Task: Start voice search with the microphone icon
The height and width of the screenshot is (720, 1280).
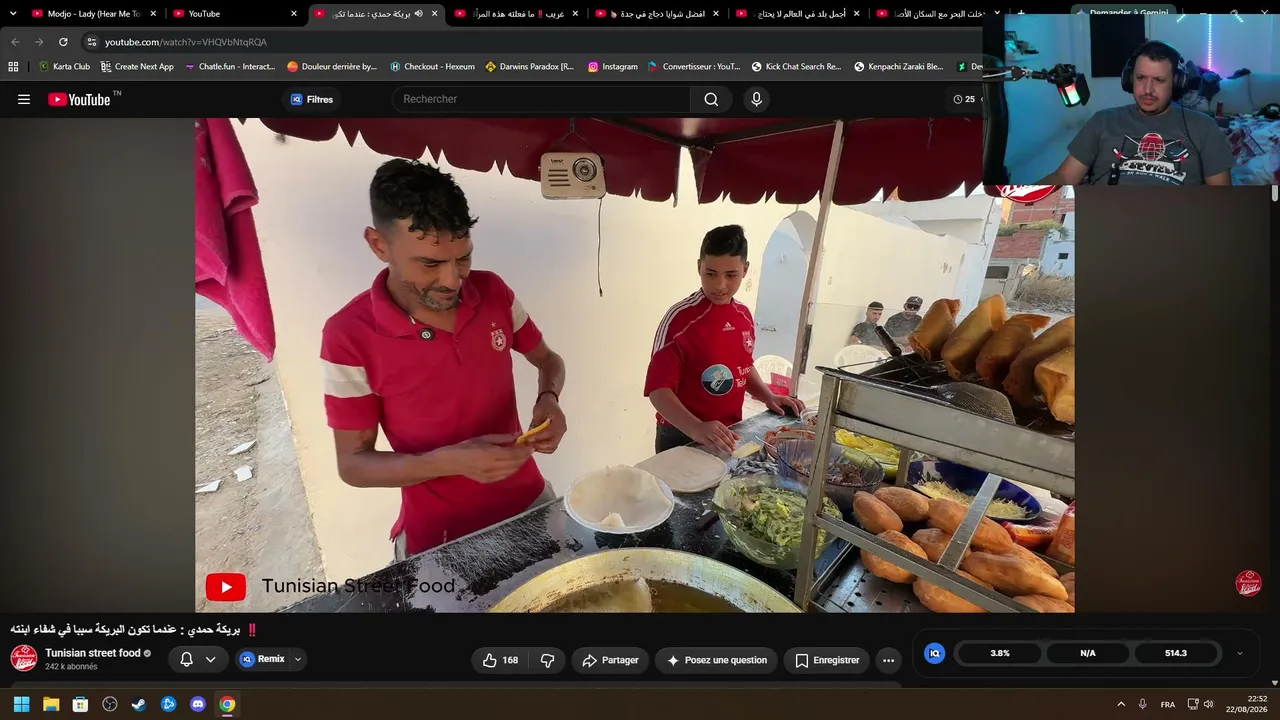Action: (x=756, y=99)
